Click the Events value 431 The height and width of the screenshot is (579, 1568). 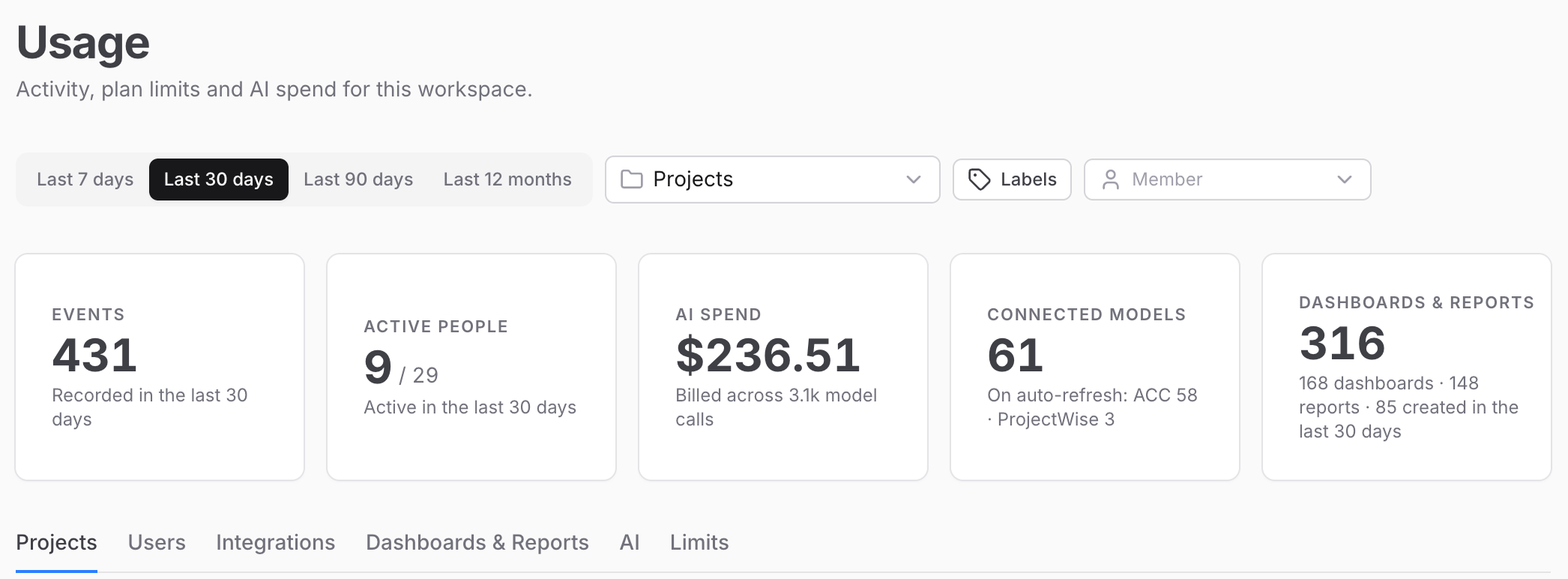click(x=94, y=355)
